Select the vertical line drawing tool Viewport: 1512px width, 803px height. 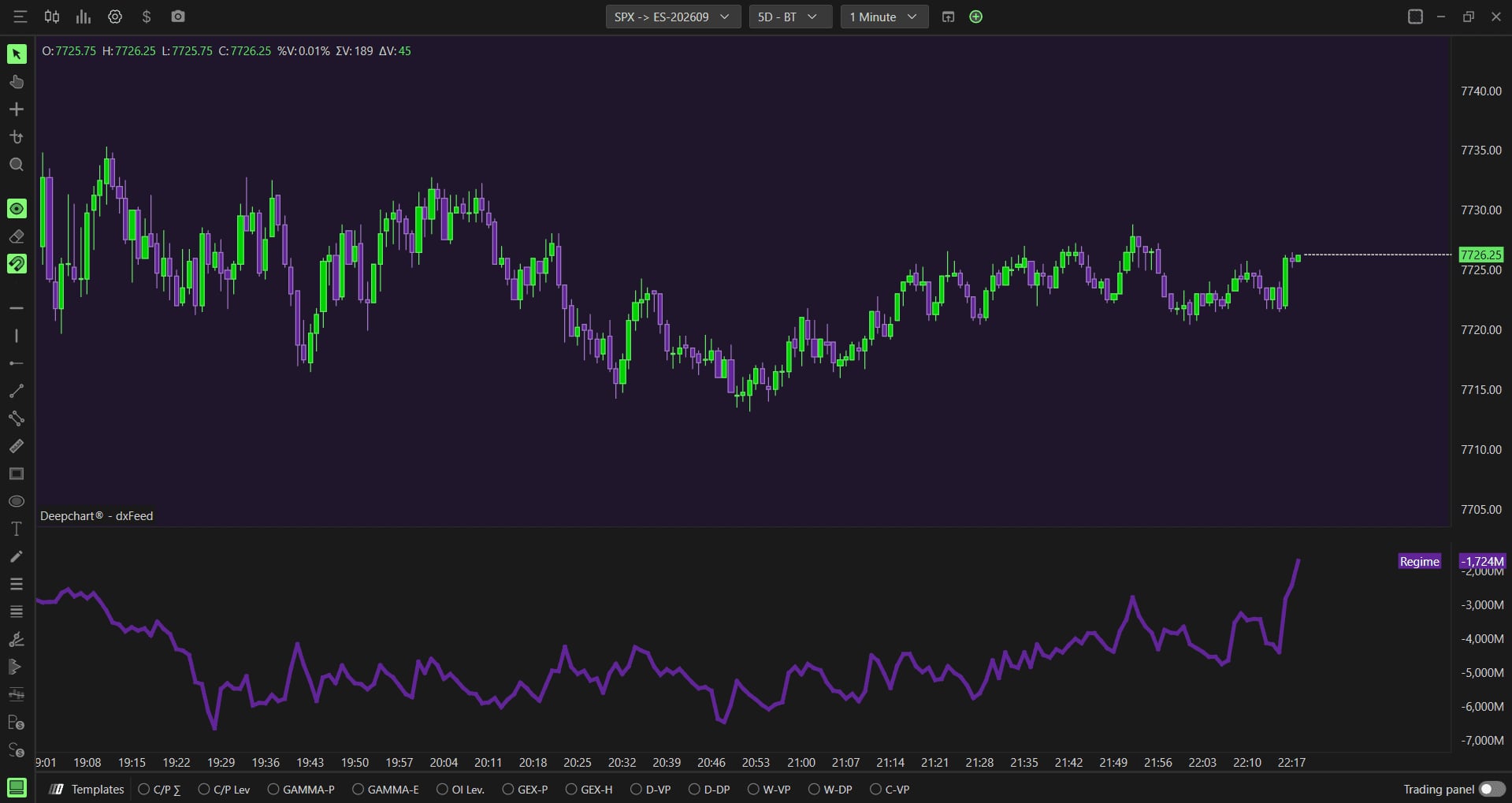click(17, 336)
